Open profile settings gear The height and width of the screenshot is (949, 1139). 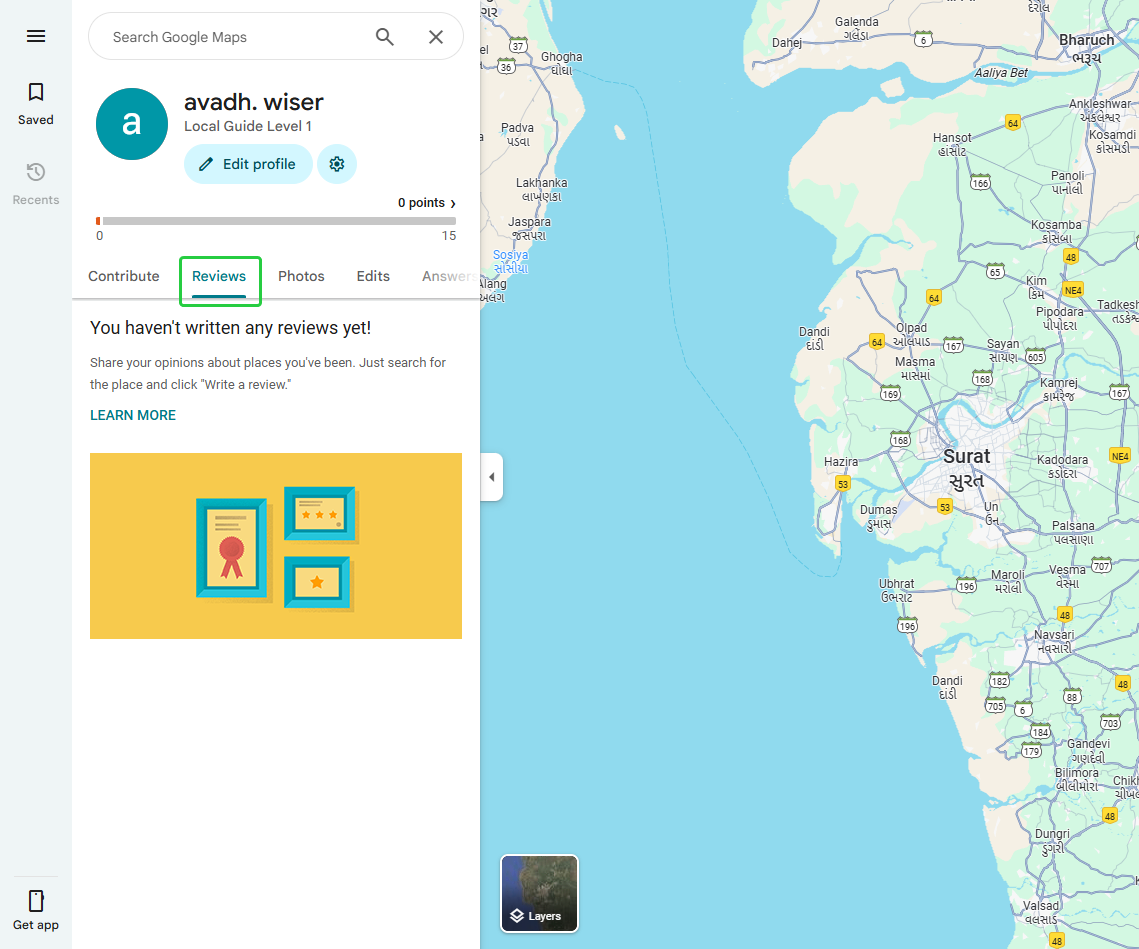point(337,164)
